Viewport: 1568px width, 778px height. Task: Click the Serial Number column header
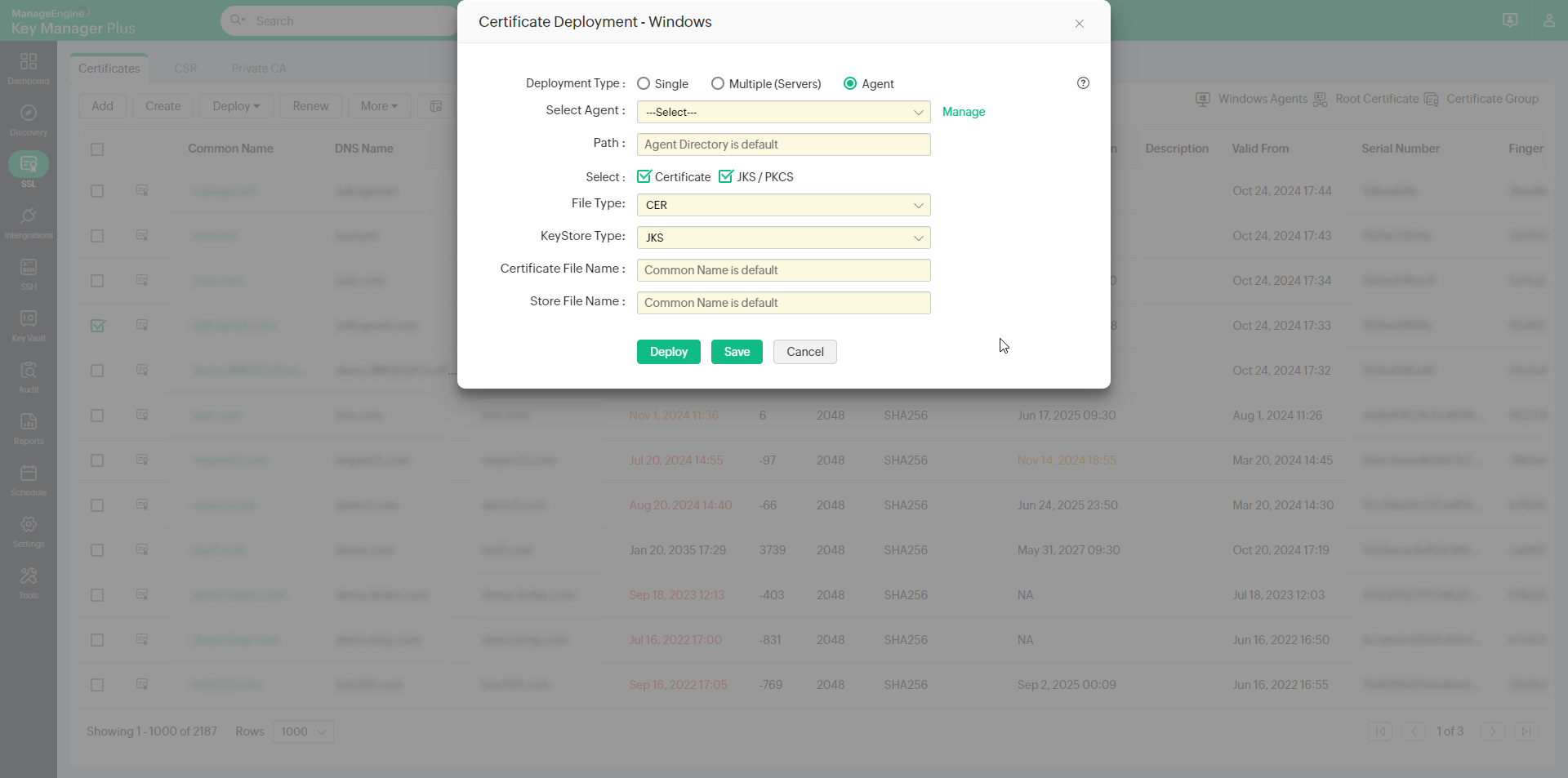point(1401,149)
